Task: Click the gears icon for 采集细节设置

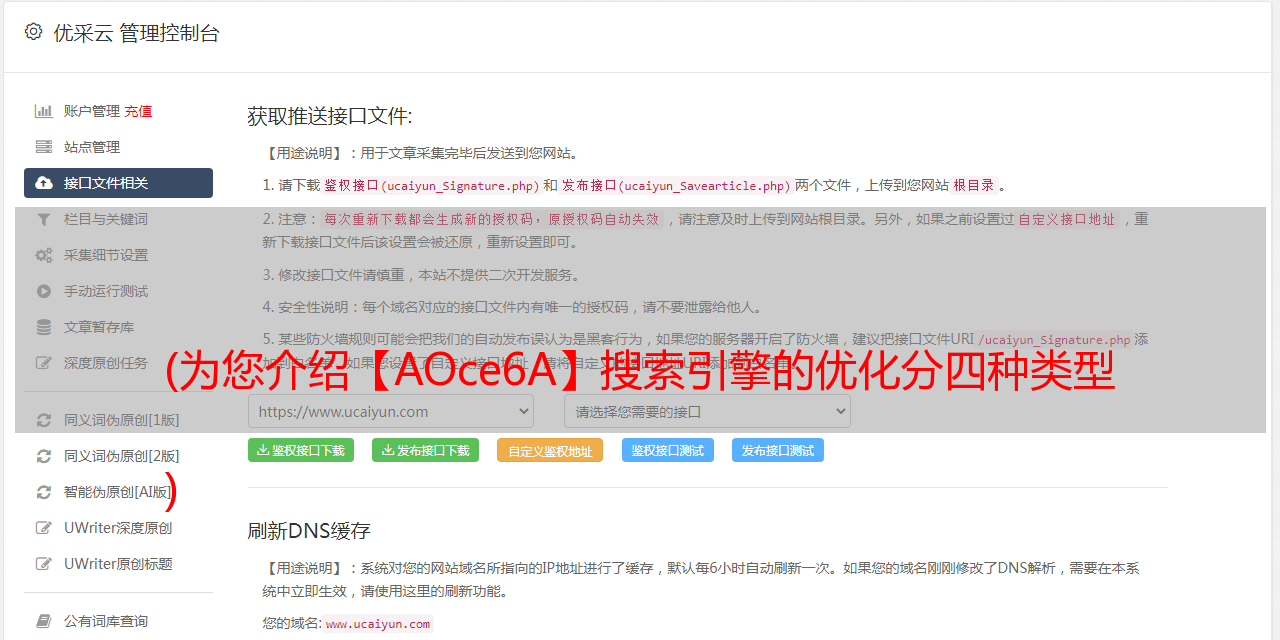Action: pos(43,255)
